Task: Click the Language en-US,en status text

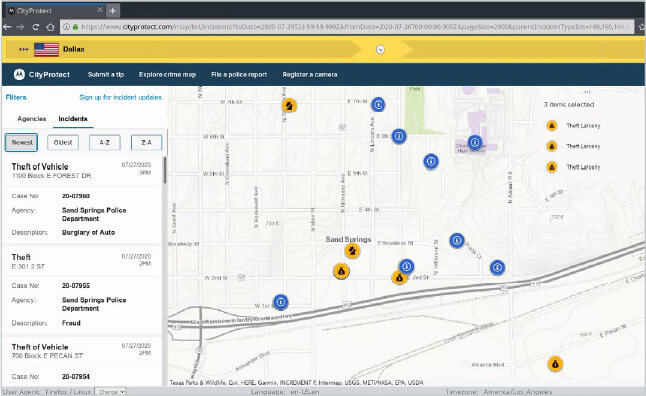Action: (285, 392)
